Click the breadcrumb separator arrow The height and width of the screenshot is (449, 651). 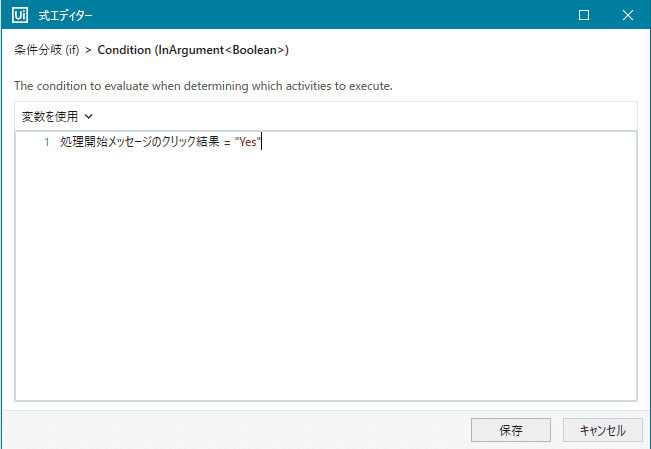[88, 50]
